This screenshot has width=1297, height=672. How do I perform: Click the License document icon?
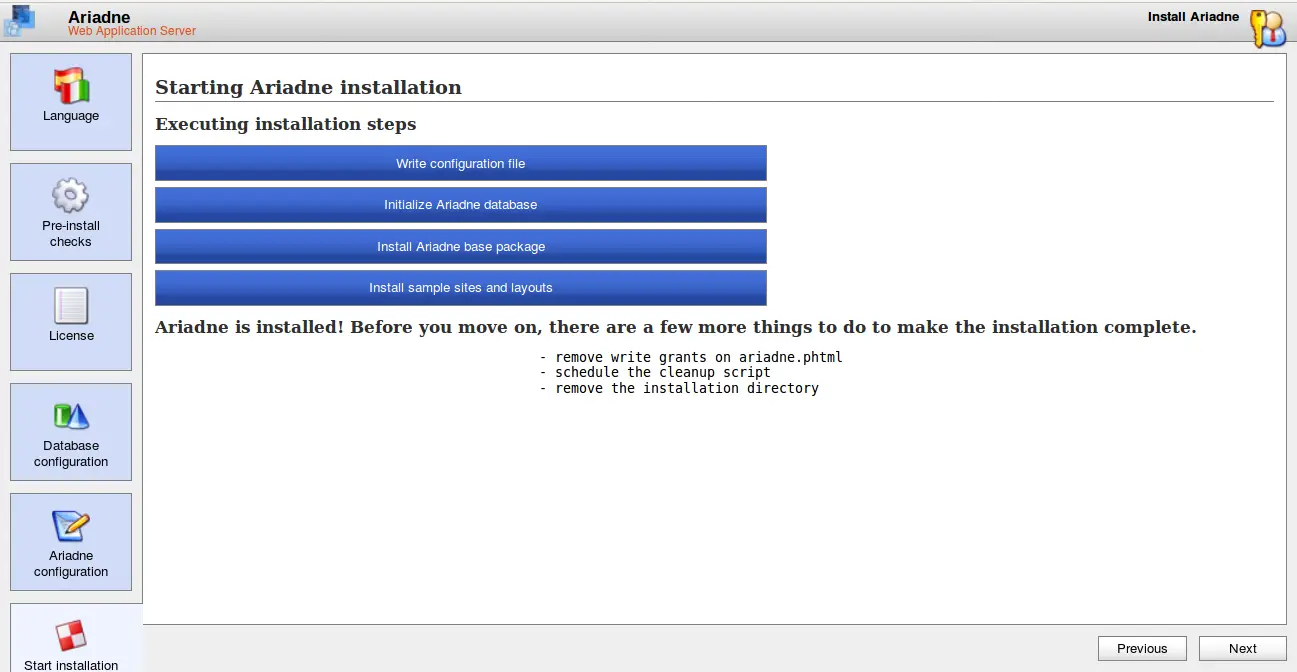[x=71, y=306]
